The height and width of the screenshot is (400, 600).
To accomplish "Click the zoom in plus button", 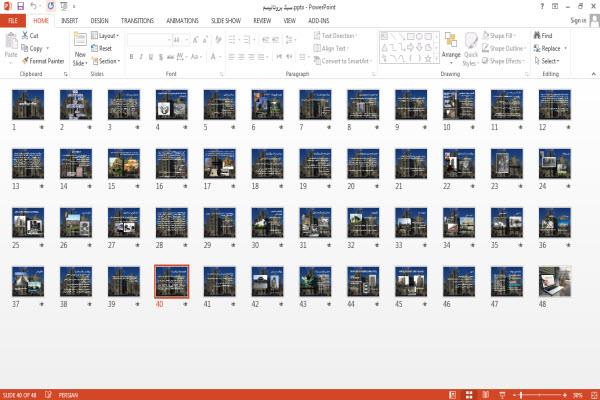I will (565, 395).
